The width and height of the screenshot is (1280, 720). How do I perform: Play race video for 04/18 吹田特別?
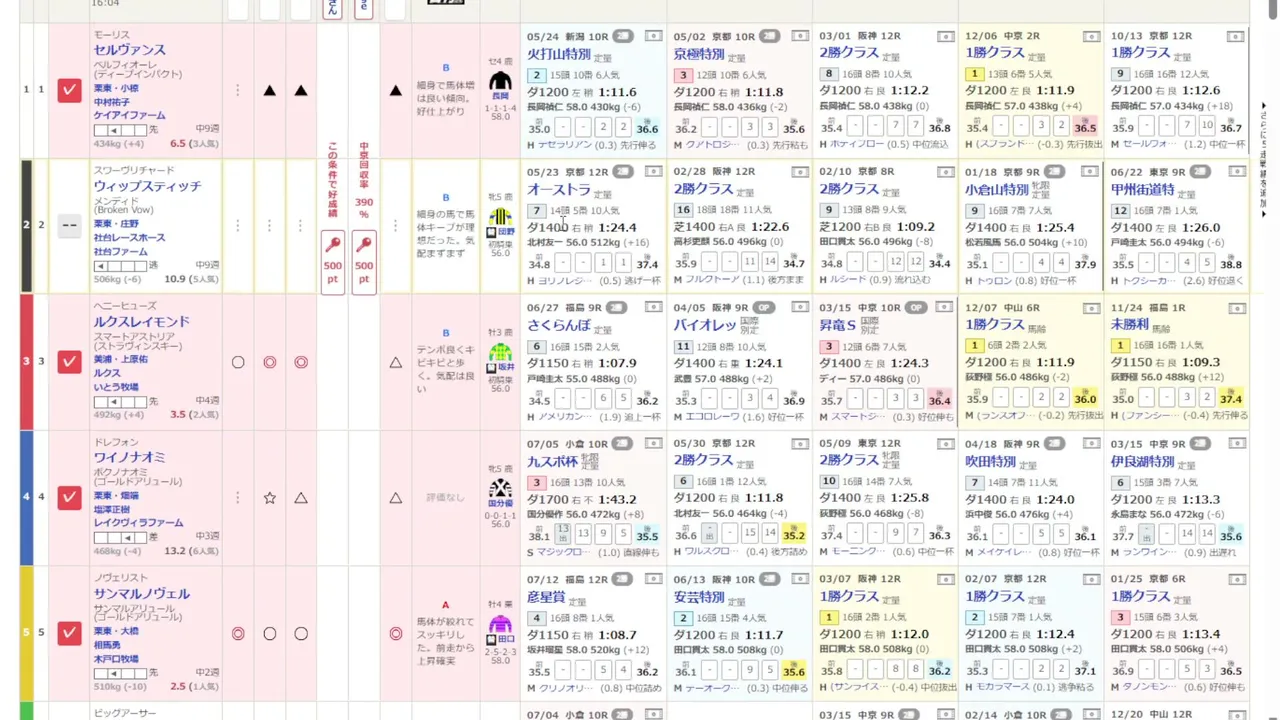click(1091, 443)
